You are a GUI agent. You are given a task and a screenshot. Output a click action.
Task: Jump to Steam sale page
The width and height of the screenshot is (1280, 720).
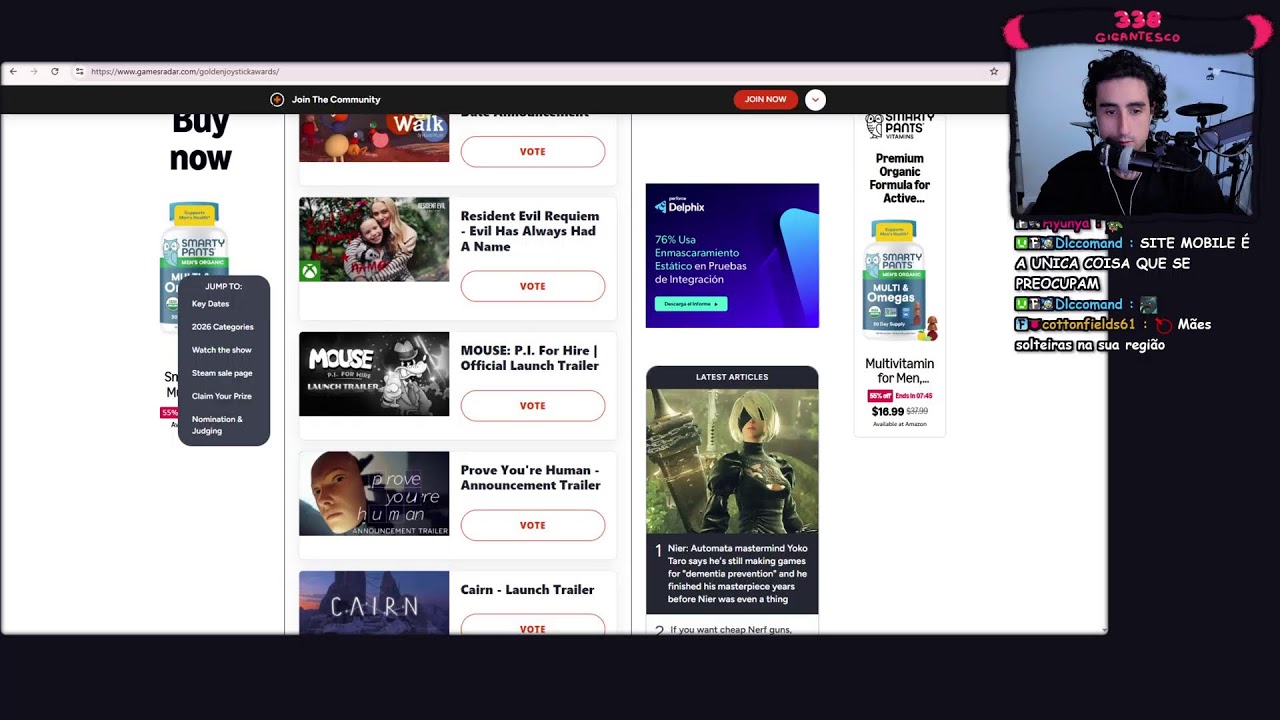(x=222, y=373)
